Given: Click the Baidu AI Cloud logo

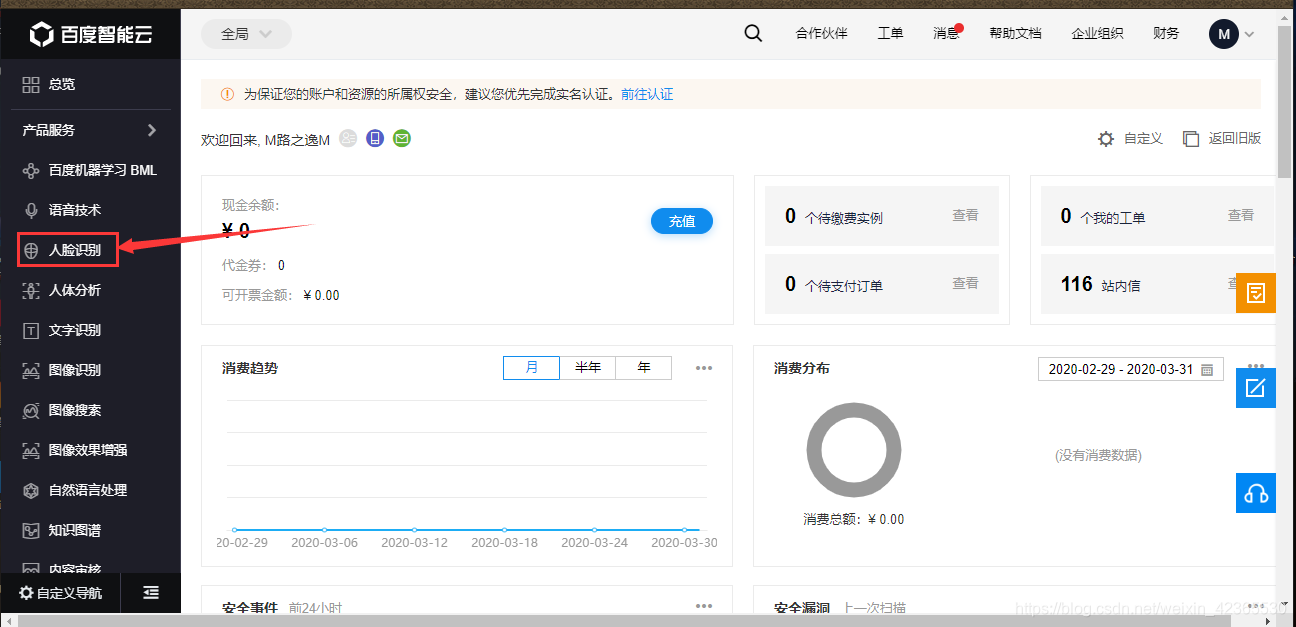Looking at the screenshot, I should click(91, 35).
